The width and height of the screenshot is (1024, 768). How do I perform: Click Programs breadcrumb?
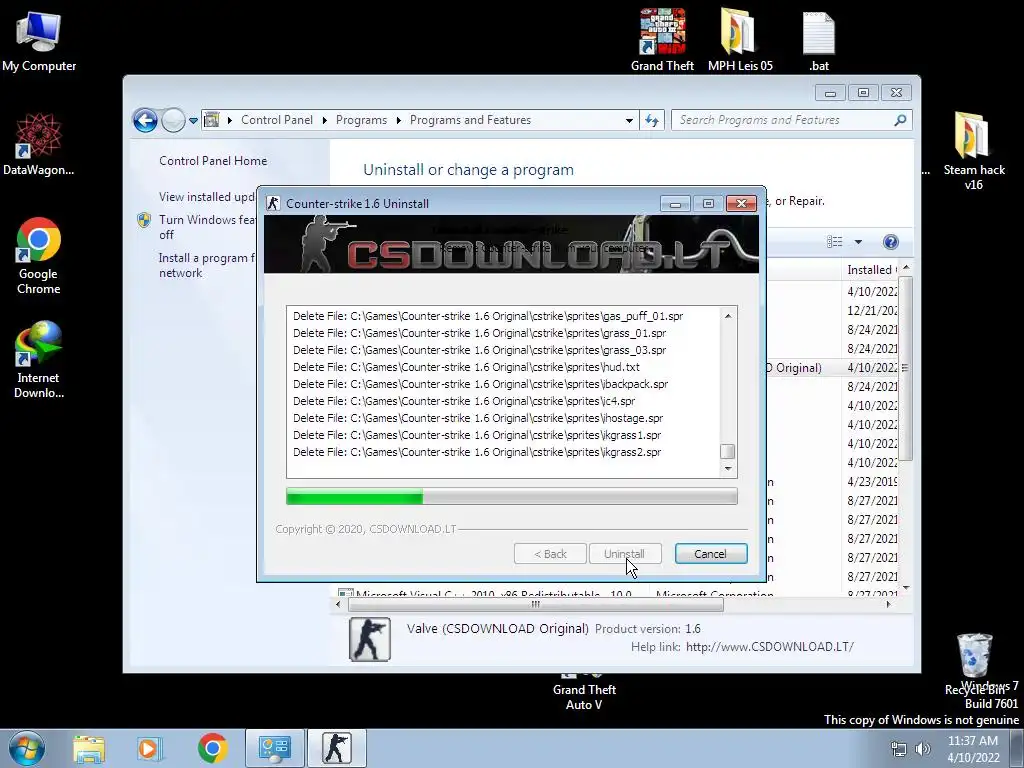(x=361, y=120)
